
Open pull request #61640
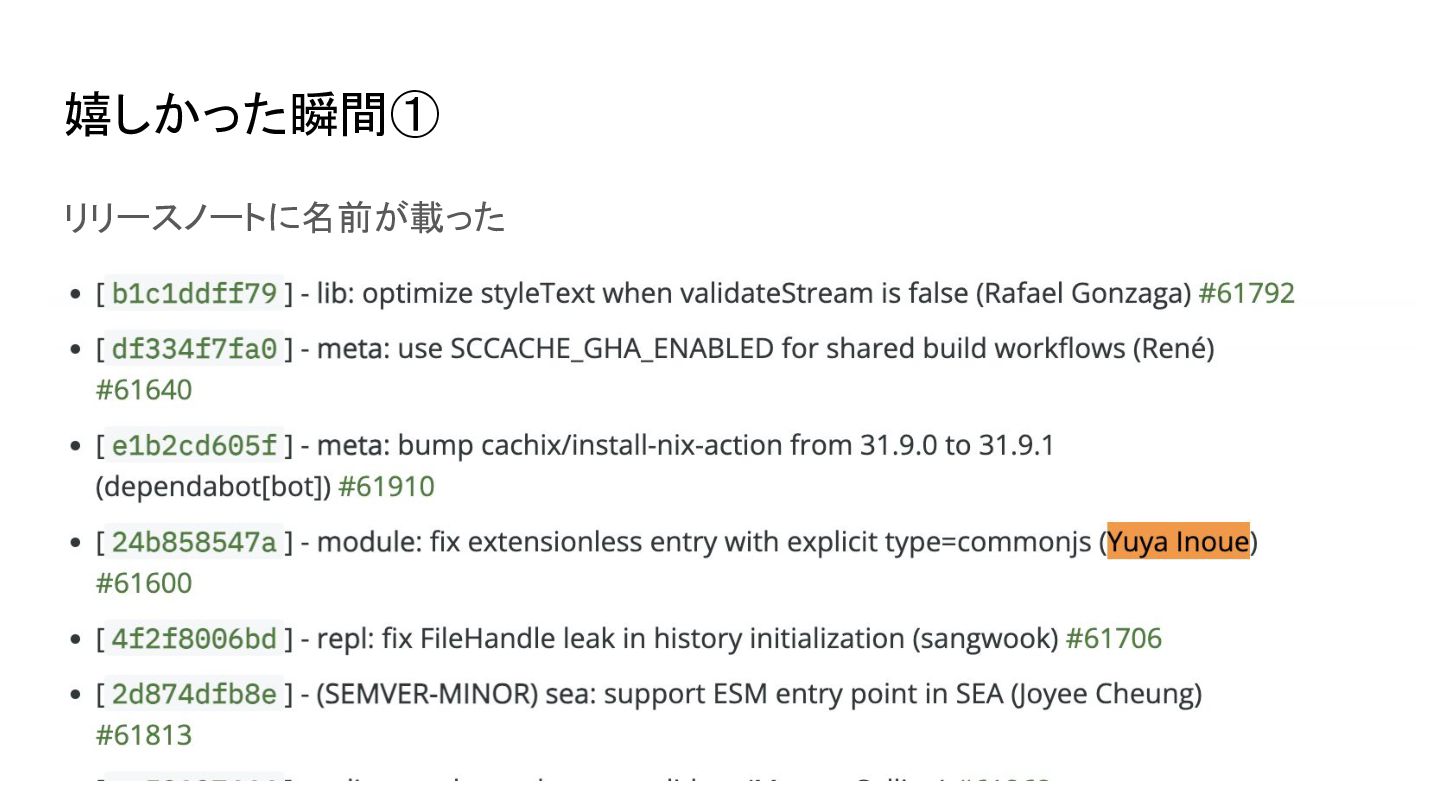coord(144,390)
